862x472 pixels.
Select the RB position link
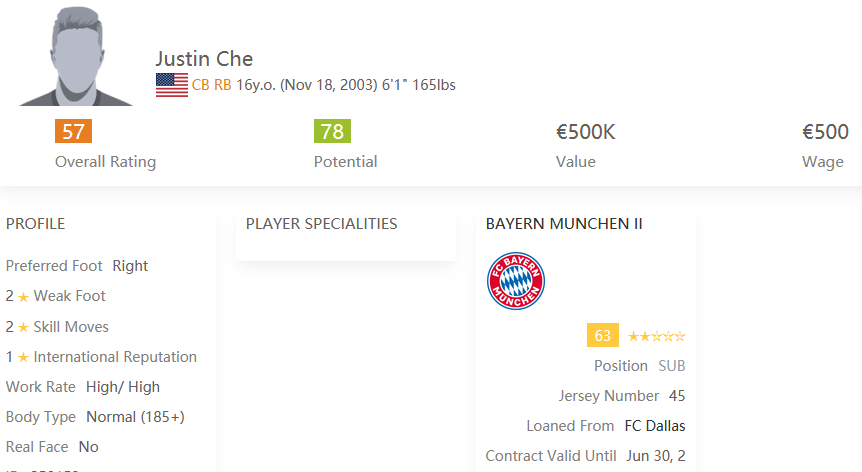(223, 85)
